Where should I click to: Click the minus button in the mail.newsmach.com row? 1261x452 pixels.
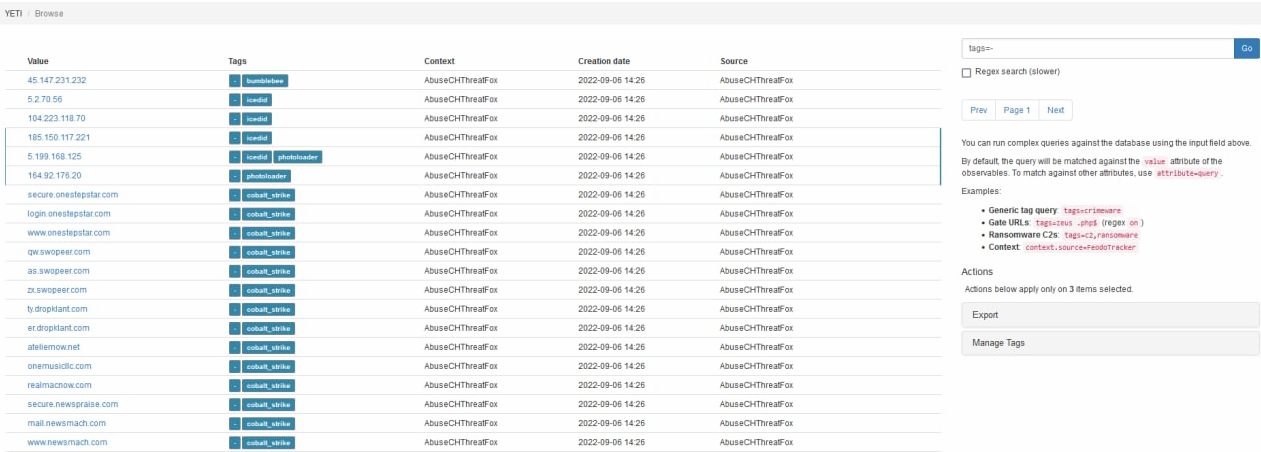pos(235,423)
